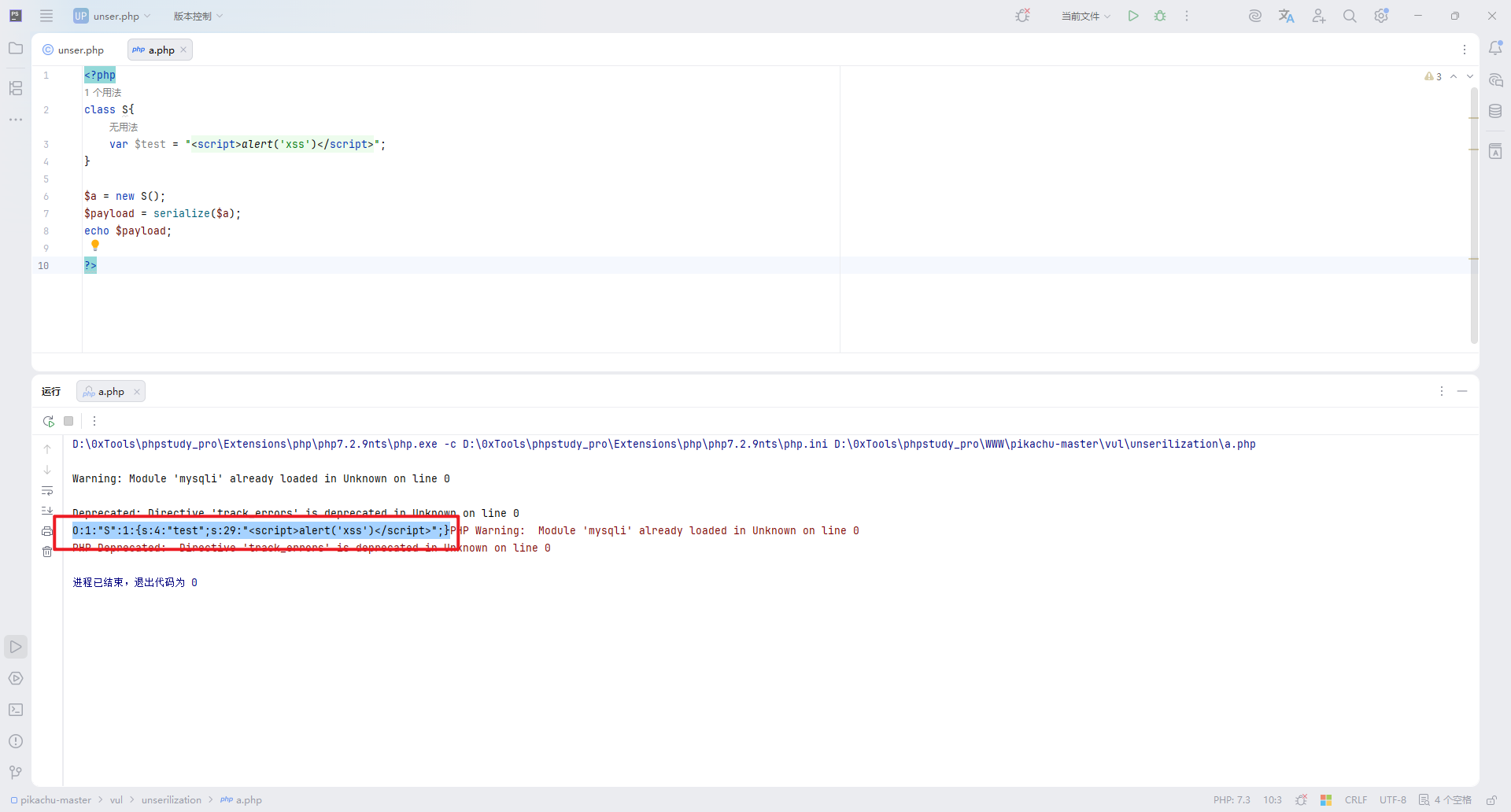The width and height of the screenshot is (1511, 812).
Task: Close the a.php editor tab
Action: point(183,50)
